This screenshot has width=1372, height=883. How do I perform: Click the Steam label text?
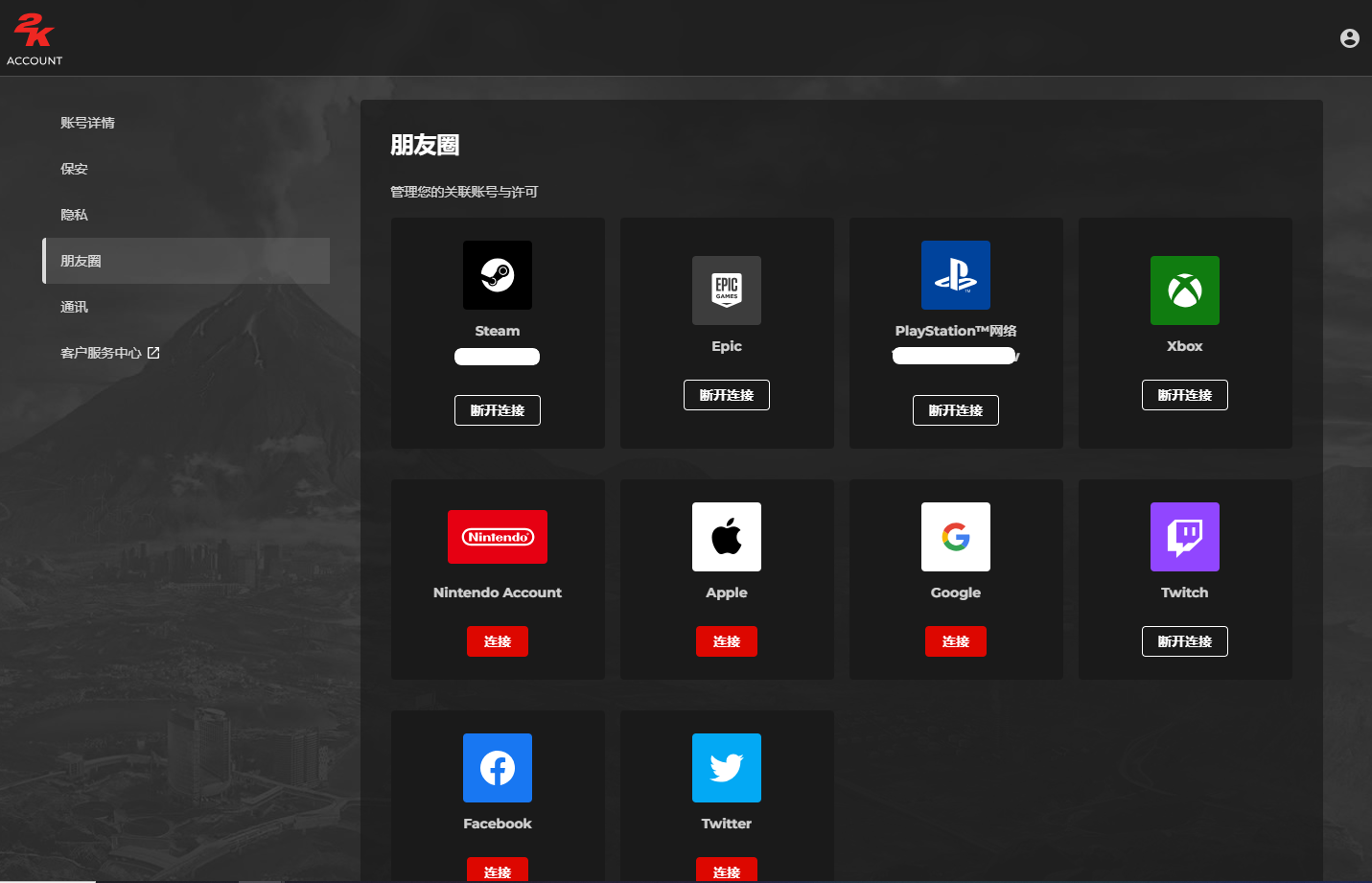pos(498,331)
